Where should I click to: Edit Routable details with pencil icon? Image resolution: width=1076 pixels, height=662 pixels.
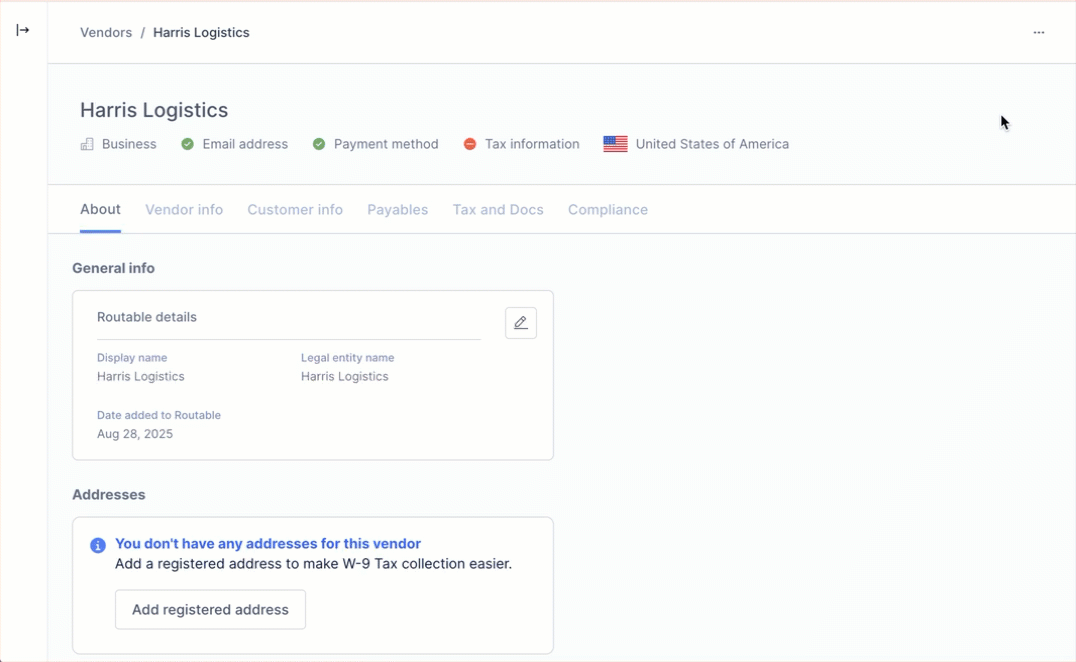coord(521,322)
